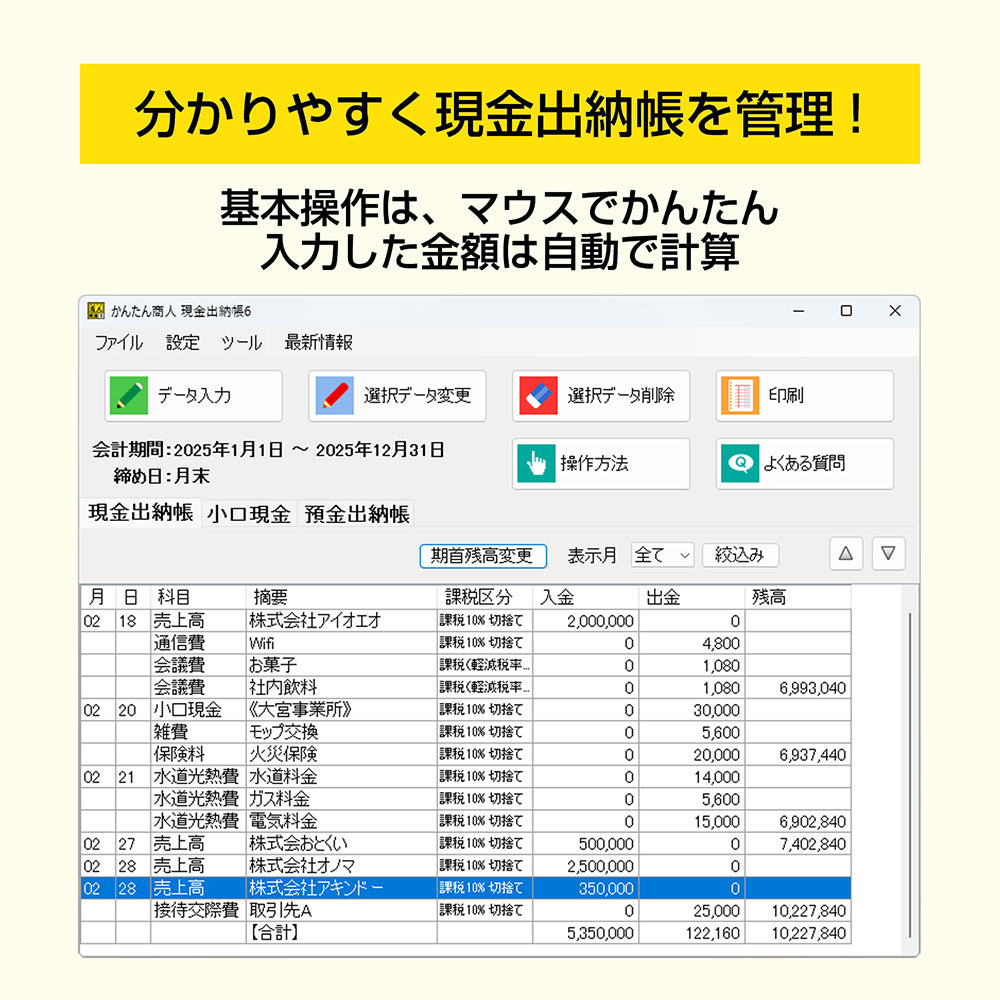Screen dimensions: 1000x1000
Task: Click the 5,350,000 total deposit cell
Action: tap(585, 933)
